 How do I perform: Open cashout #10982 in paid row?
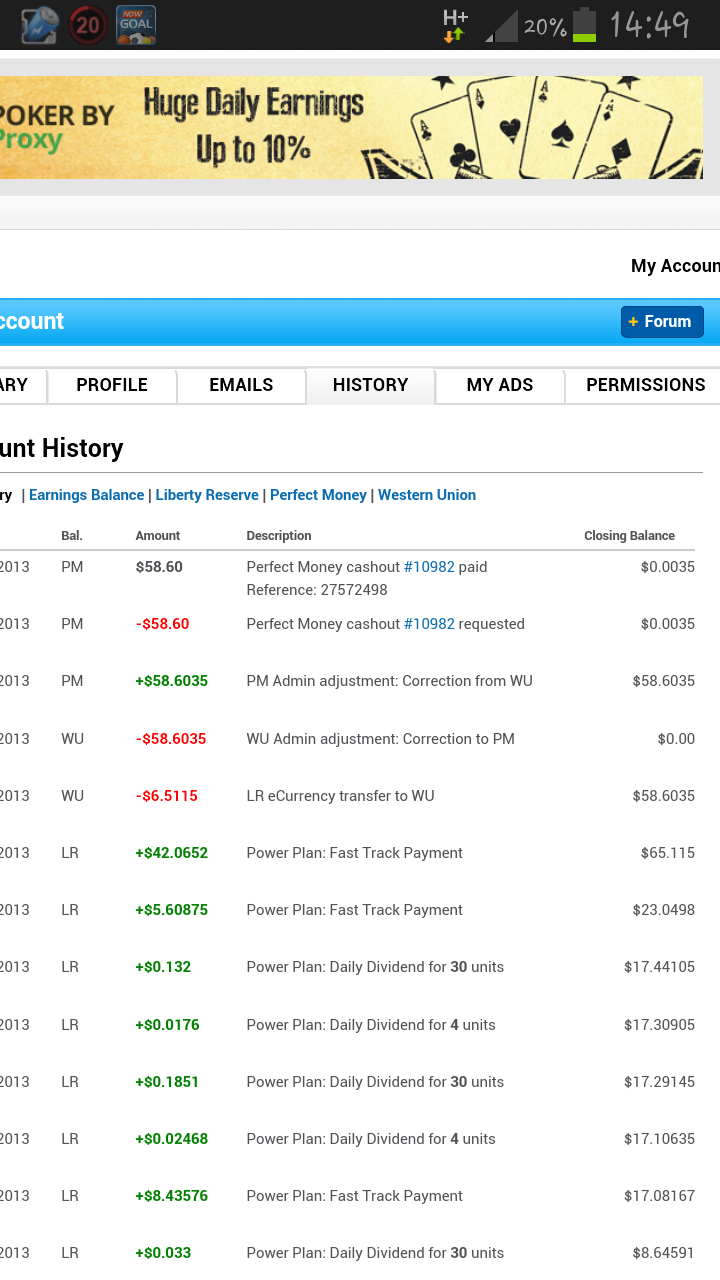[429, 567]
